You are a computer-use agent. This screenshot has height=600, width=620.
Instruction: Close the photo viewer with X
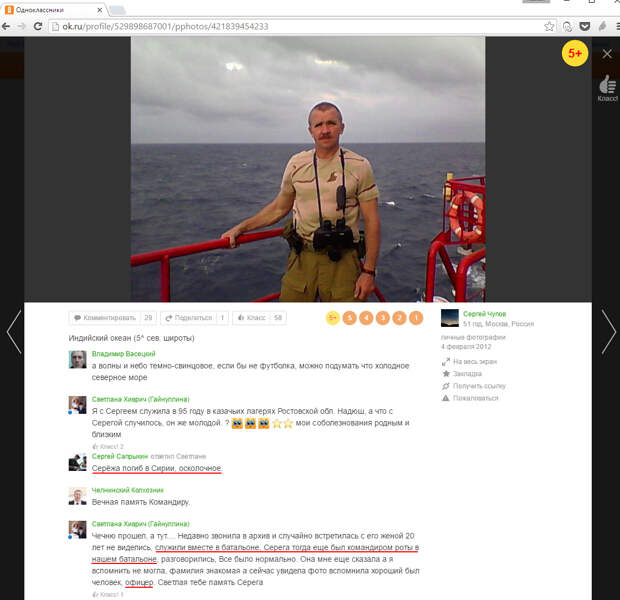pos(607,54)
